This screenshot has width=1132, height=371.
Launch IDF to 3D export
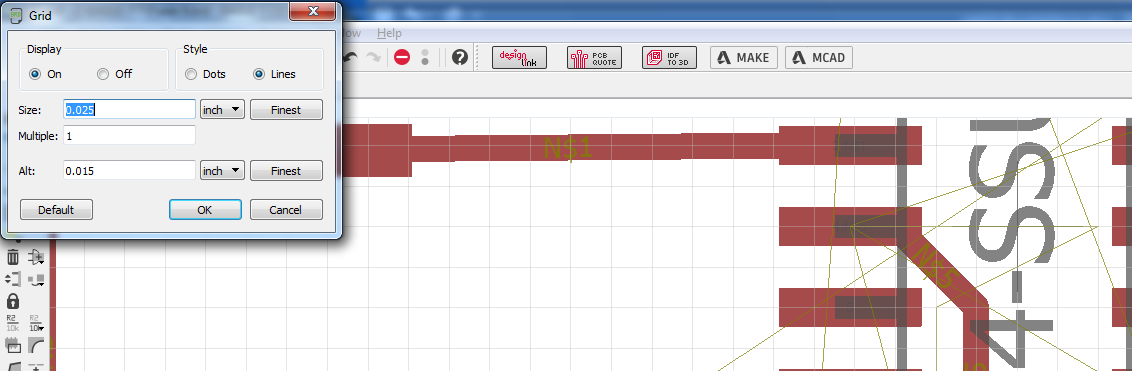pyautogui.click(x=669, y=58)
